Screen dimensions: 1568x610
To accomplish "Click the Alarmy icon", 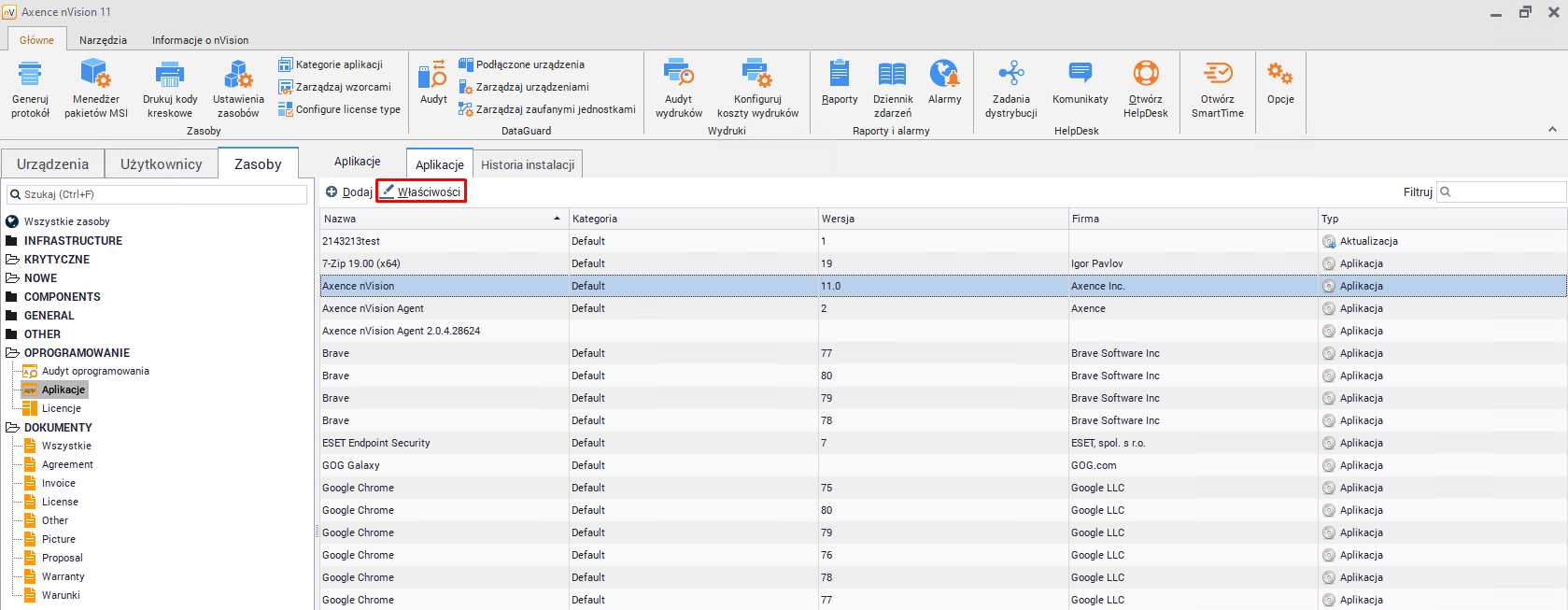I will (944, 75).
